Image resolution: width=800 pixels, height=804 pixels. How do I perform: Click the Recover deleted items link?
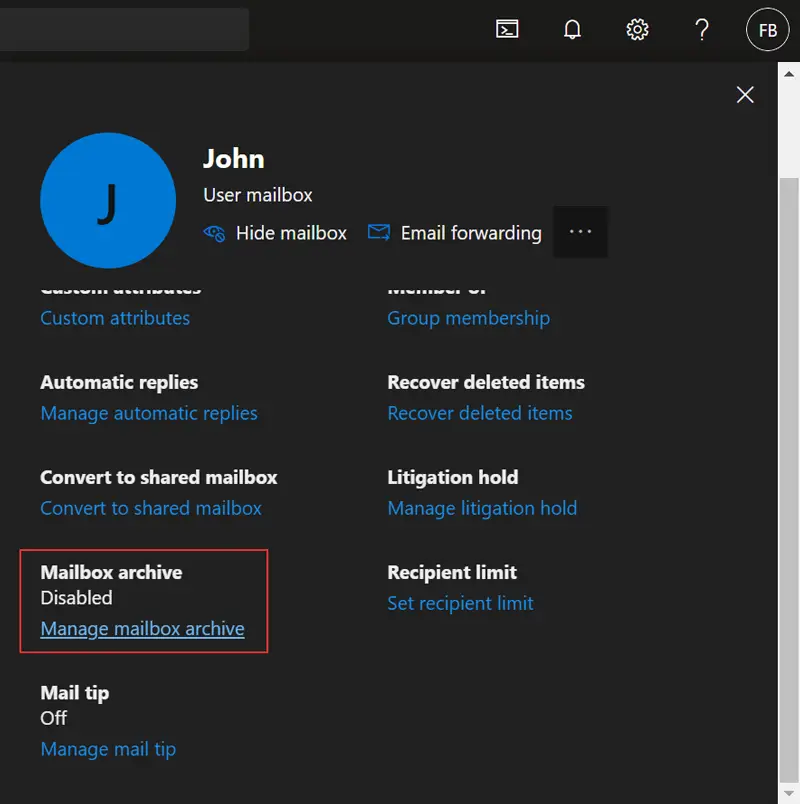point(480,413)
